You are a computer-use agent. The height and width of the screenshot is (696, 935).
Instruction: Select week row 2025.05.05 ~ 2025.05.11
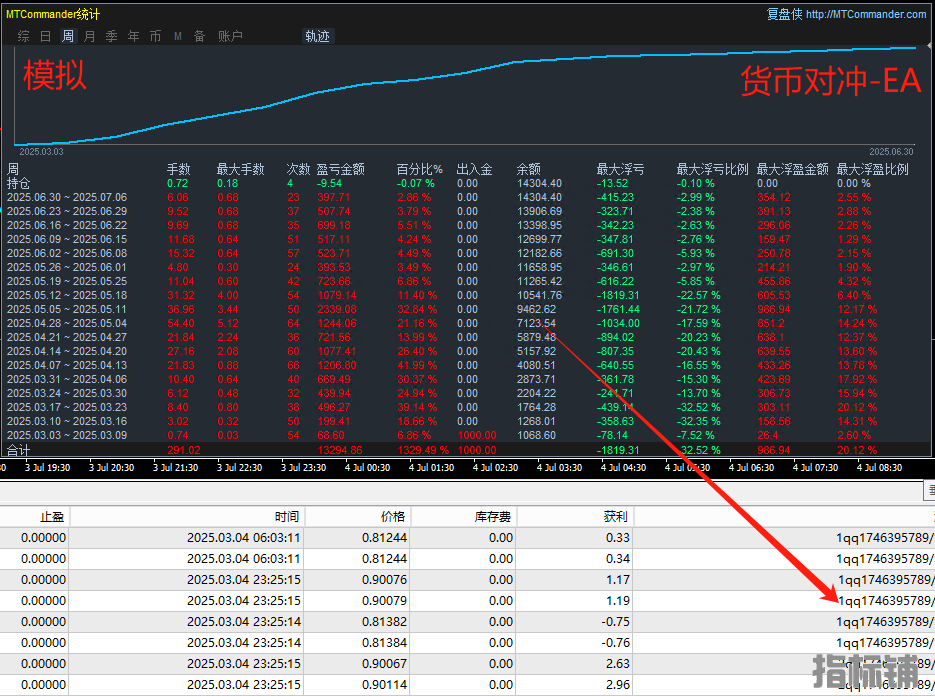click(465, 310)
